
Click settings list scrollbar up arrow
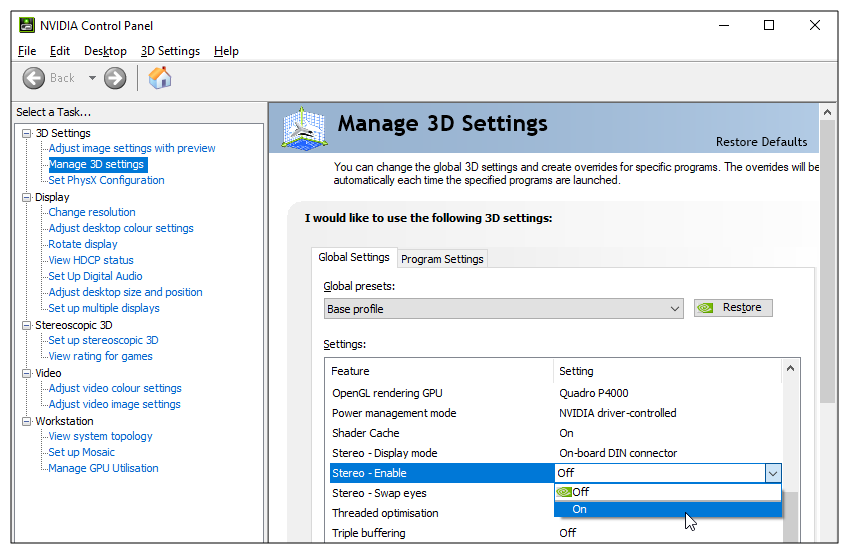tap(791, 369)
